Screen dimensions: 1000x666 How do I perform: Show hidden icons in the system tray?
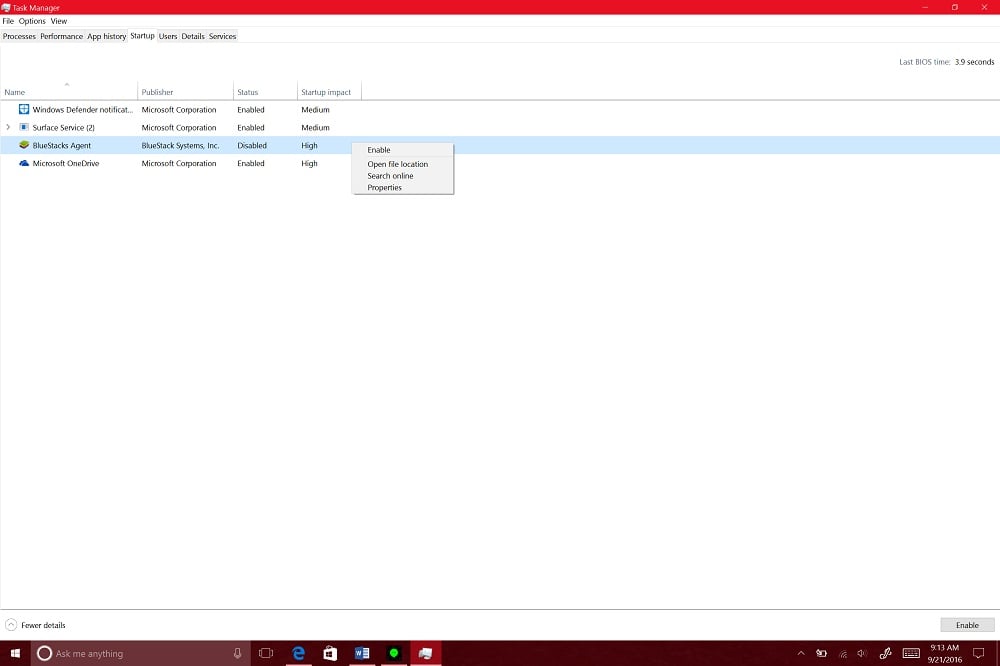point(800,653)
